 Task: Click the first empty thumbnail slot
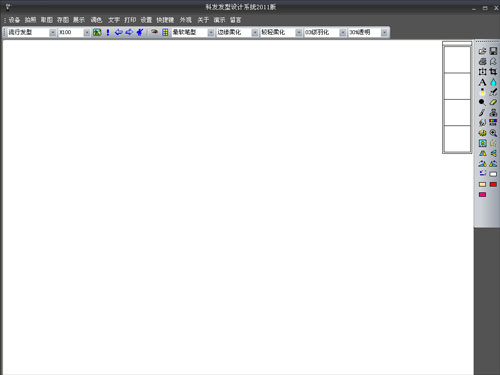click(x=457, y=60)
